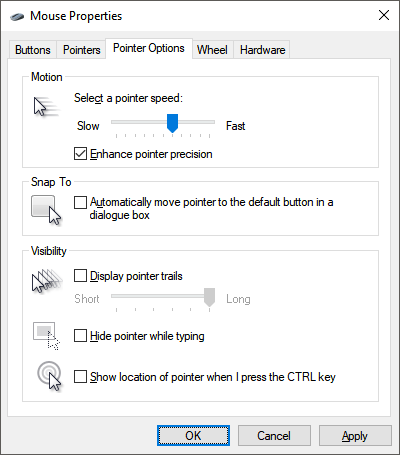Enable Show location of pointer with CTRL
This screenshot has width=400, height=455.
click(80, 377)
